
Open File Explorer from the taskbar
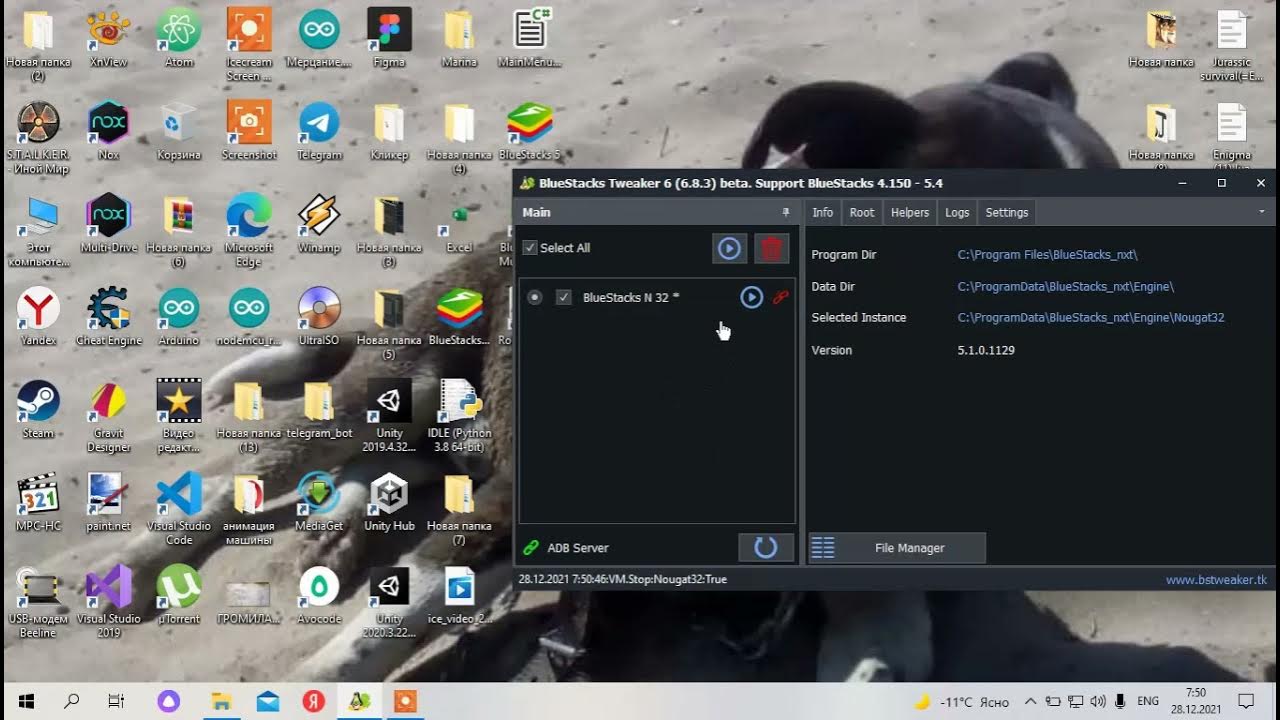pos(221,701)
